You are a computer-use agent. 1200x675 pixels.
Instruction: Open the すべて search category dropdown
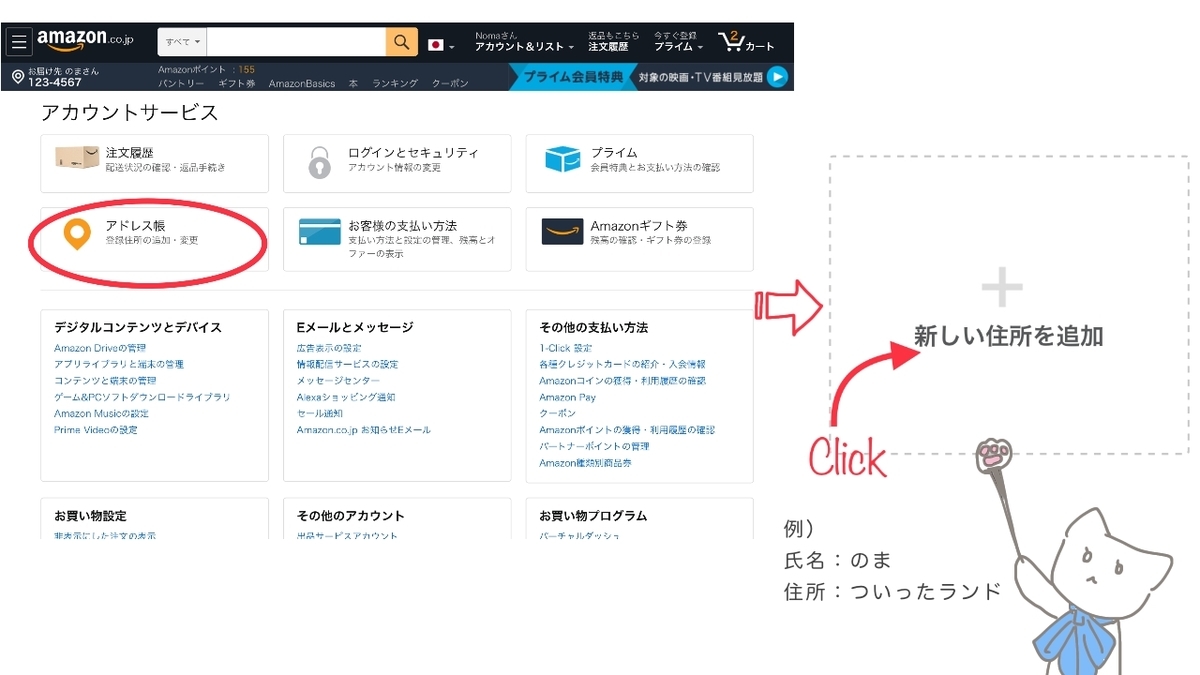coord(183,42)
